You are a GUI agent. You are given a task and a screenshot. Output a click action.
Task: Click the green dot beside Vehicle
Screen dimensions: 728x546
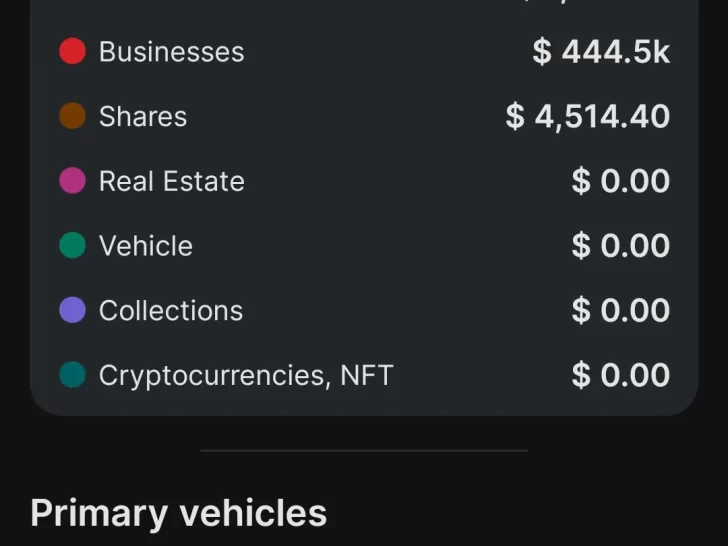point(72,246)
